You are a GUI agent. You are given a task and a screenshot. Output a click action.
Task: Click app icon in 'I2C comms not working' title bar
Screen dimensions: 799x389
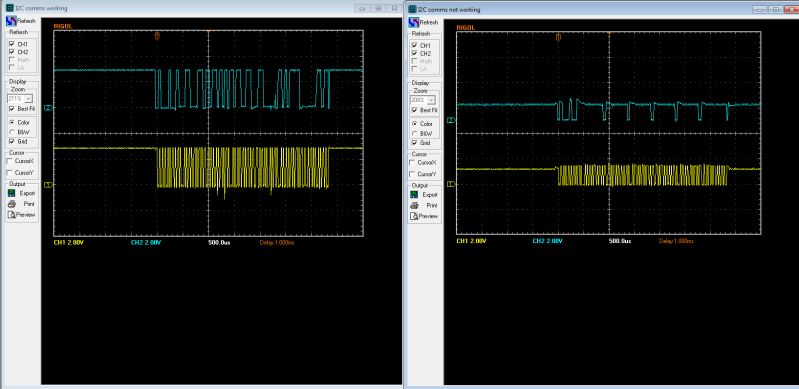413,9
